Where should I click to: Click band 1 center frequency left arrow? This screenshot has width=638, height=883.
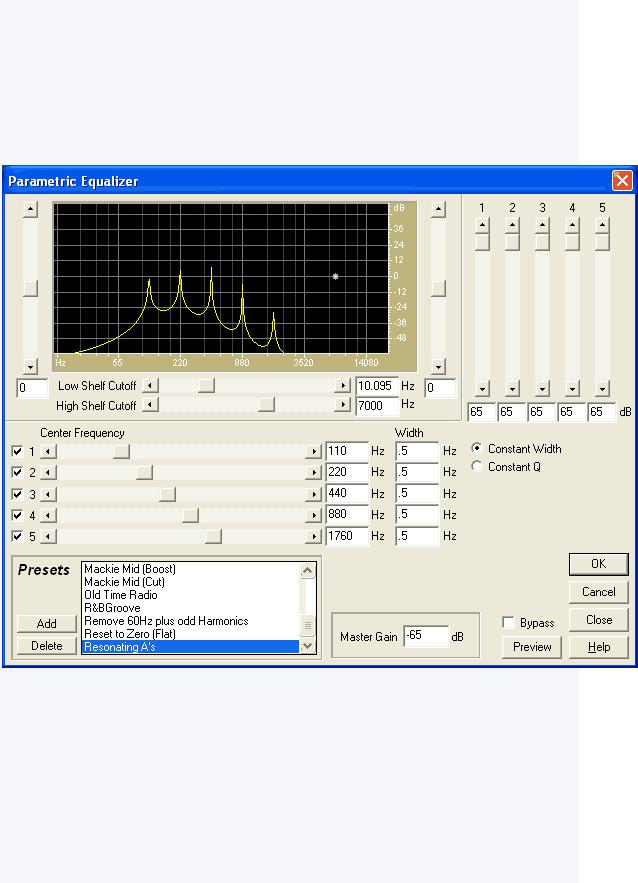point(49,452)
